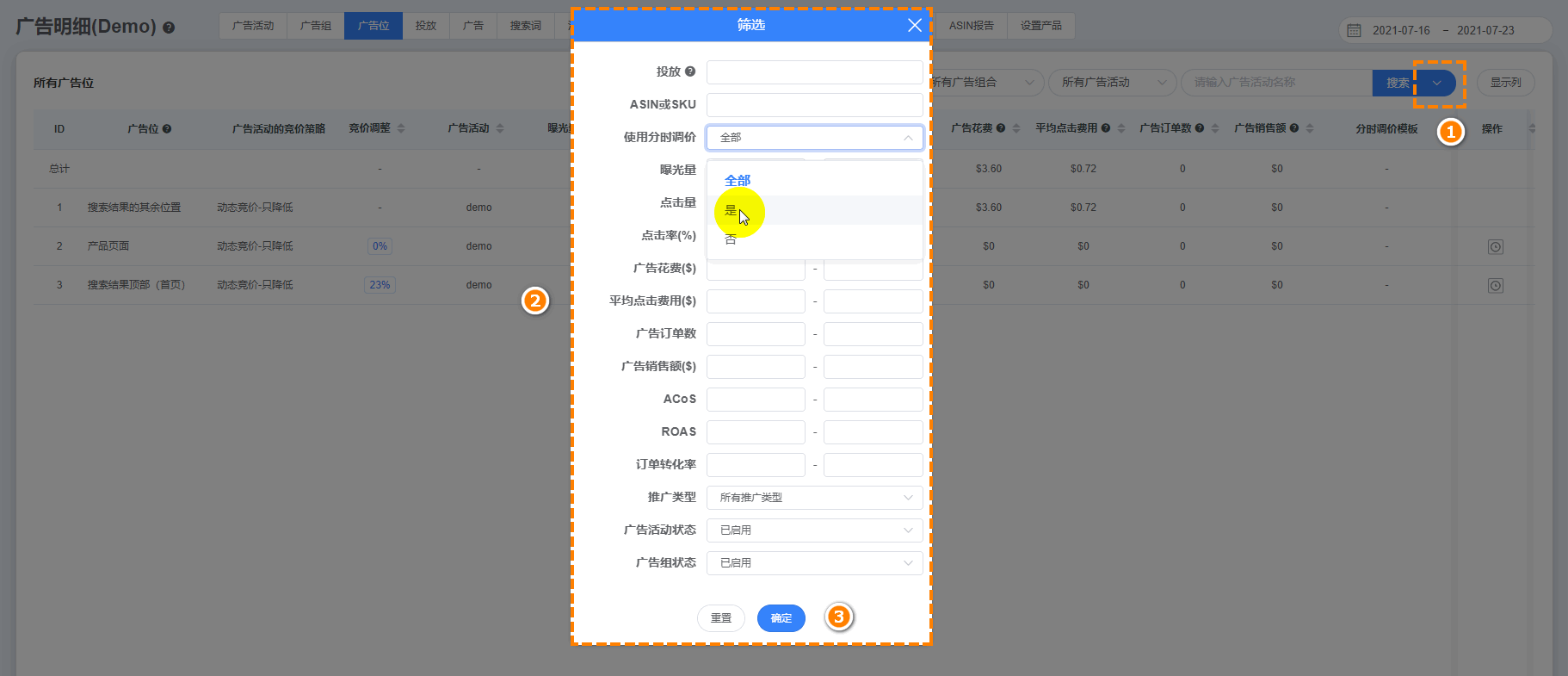Switch to the 广告组 tab
The height and width of the screenshot is (676, 1568).
coord(315,26)
